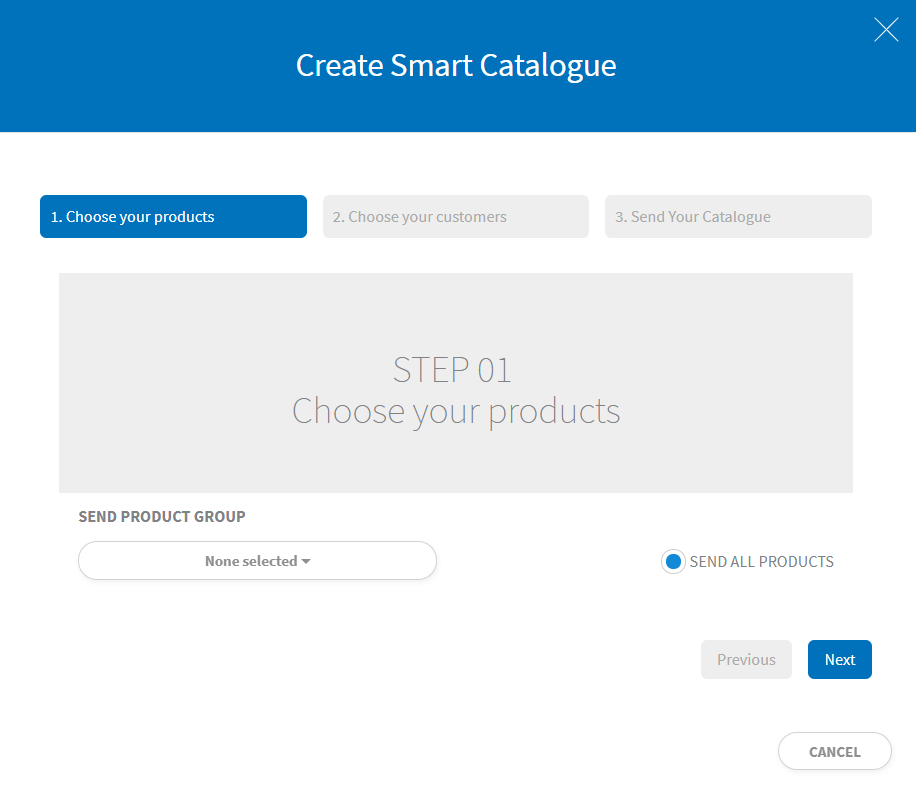Click the None selected text

click(251, 561)
